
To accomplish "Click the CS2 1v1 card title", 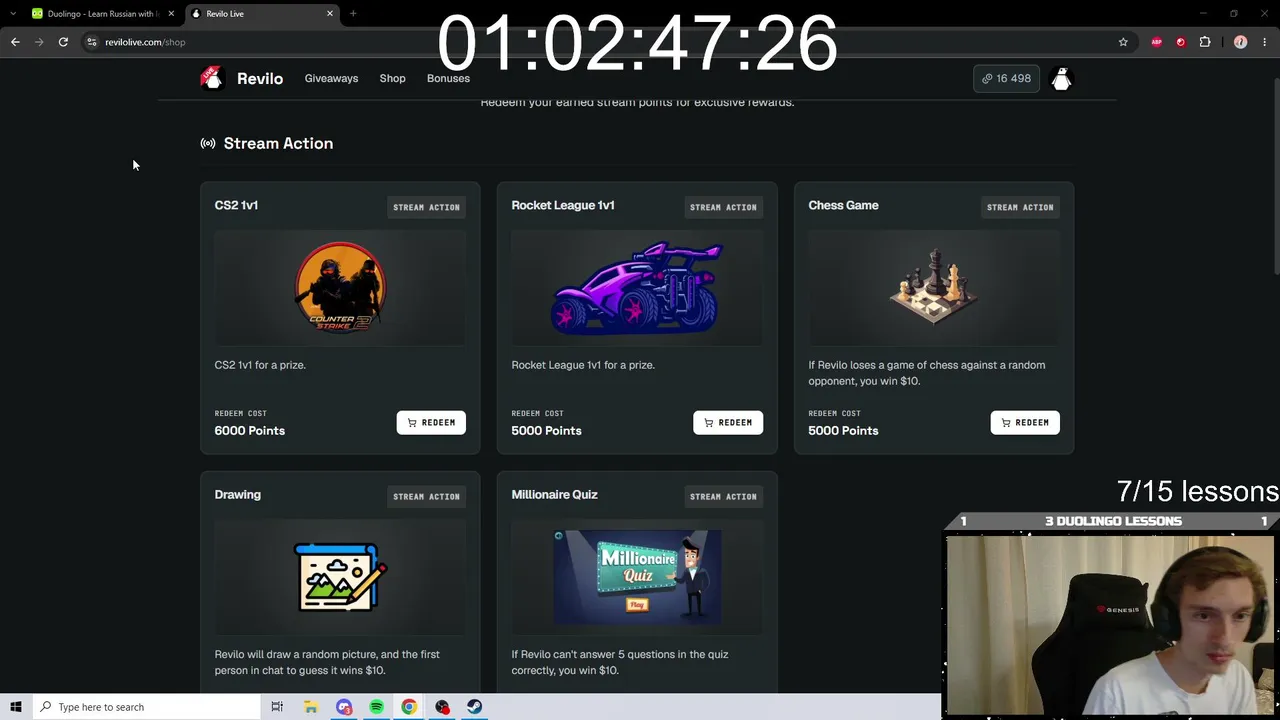I will pyautogui.click(x=236, y=205).
